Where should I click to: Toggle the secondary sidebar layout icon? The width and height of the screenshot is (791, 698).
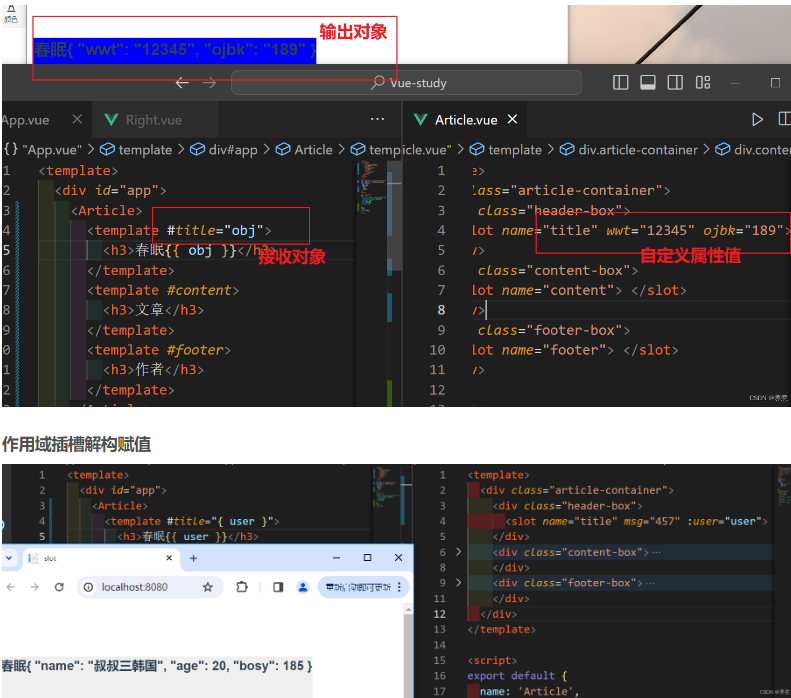pyautogui.click(x=675, y=83)
